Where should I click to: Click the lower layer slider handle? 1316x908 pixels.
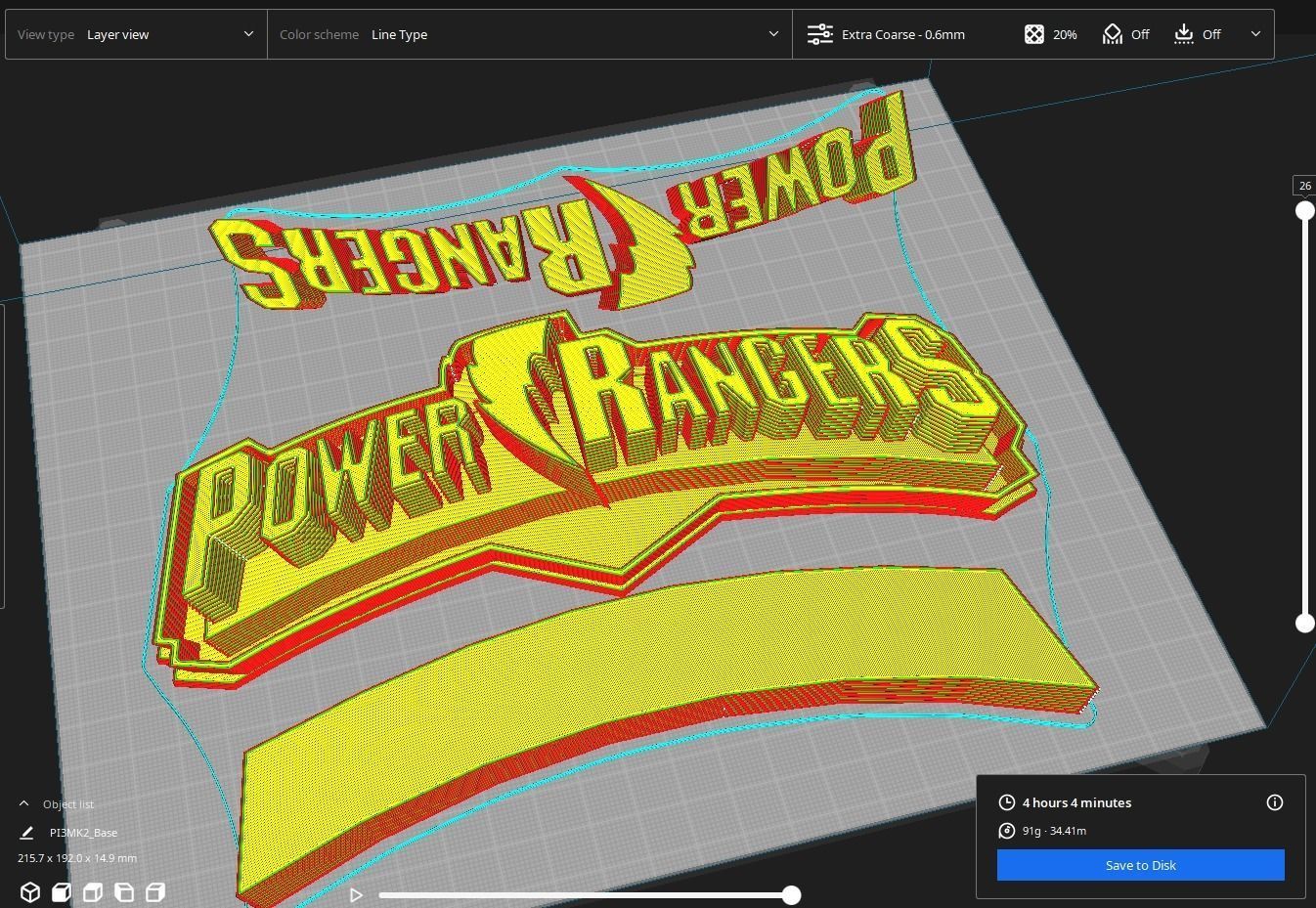point(1304,623)
